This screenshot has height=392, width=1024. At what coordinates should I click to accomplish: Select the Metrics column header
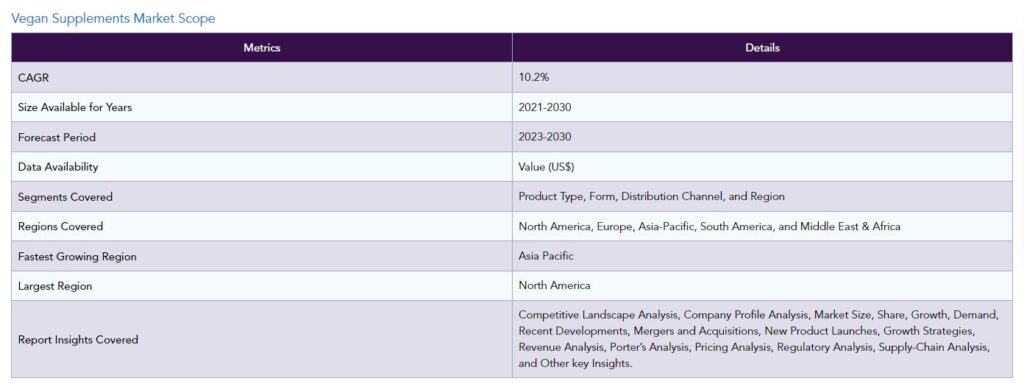(x=262, y=48)
